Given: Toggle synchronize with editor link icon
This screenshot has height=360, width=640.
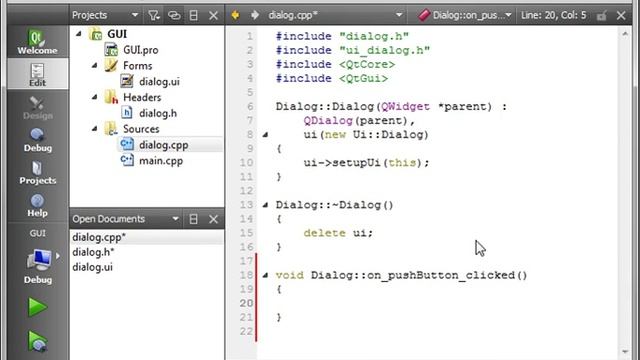Looking at the screenshot, I should 174,15.
